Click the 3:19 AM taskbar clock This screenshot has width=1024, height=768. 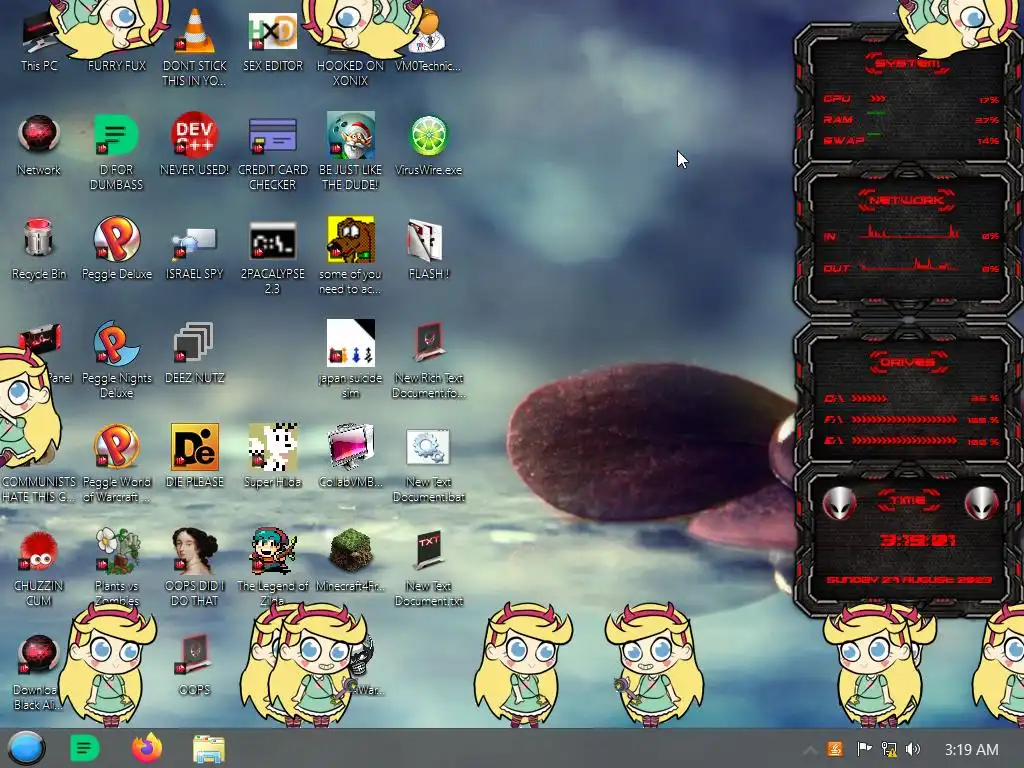pos(971,750)
